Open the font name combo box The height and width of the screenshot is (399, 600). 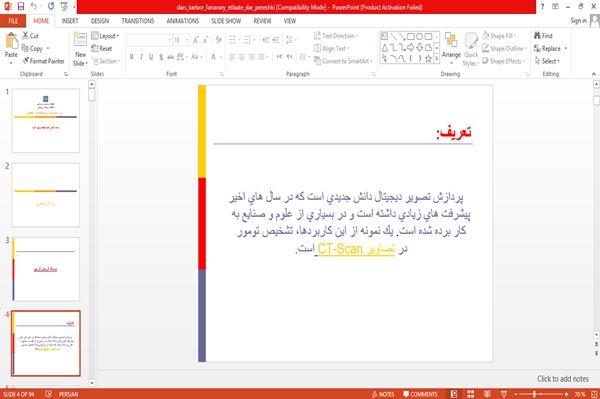point(150,40)
